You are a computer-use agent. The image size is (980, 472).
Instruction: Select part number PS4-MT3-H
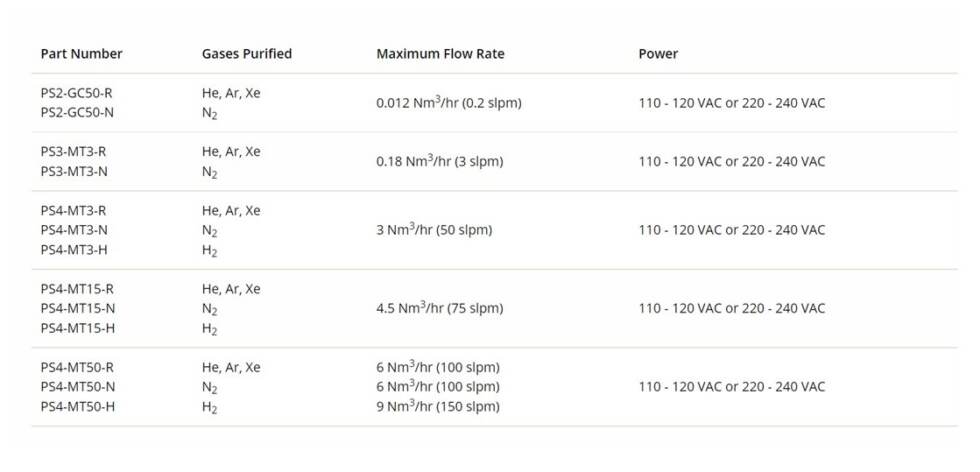[74, 249]
